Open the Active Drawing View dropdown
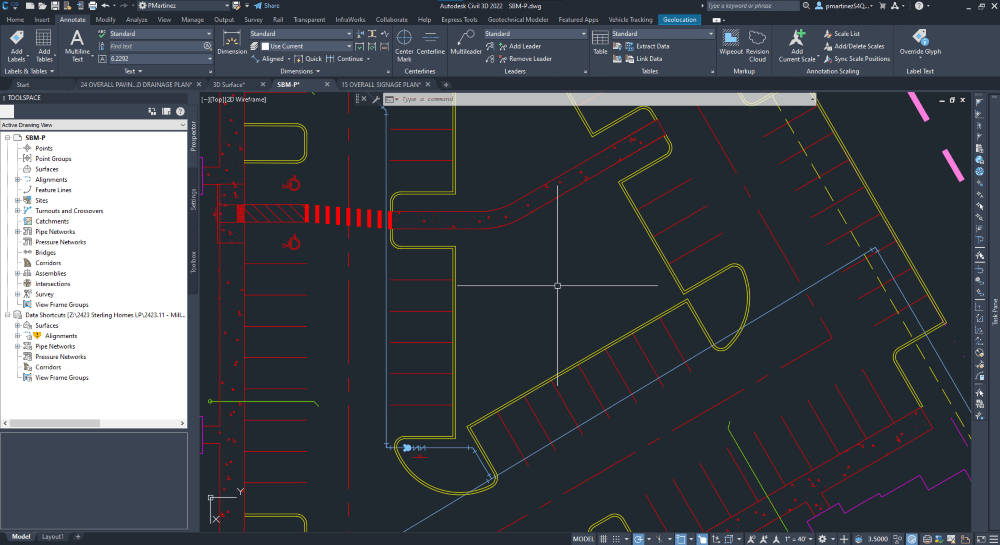This screenshot has width=1000, height=545. (94, 125)
